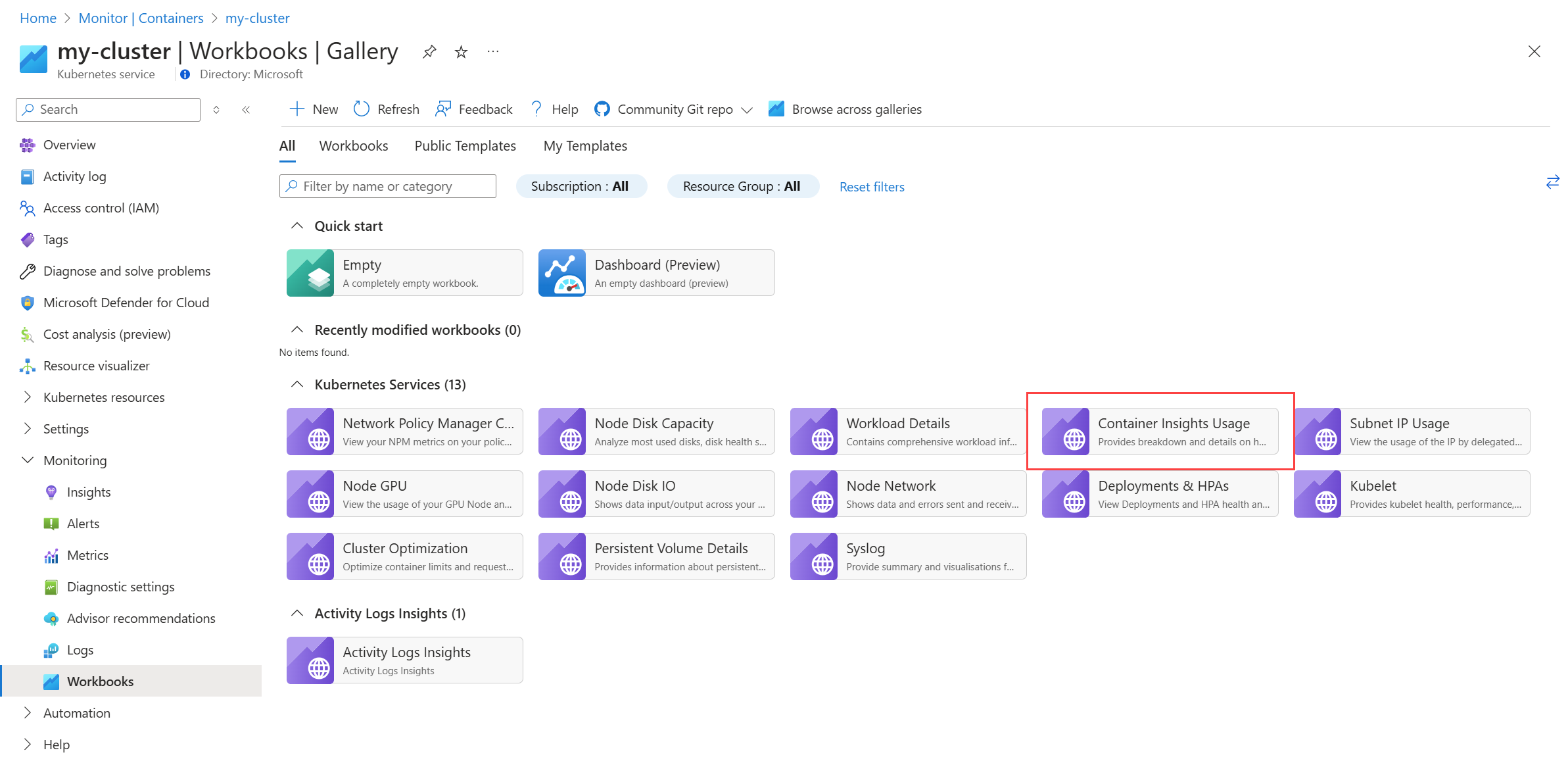The image size is (1568, 765).
Task: Click the swap arrows icon at right
Action: pos(1552,182)
